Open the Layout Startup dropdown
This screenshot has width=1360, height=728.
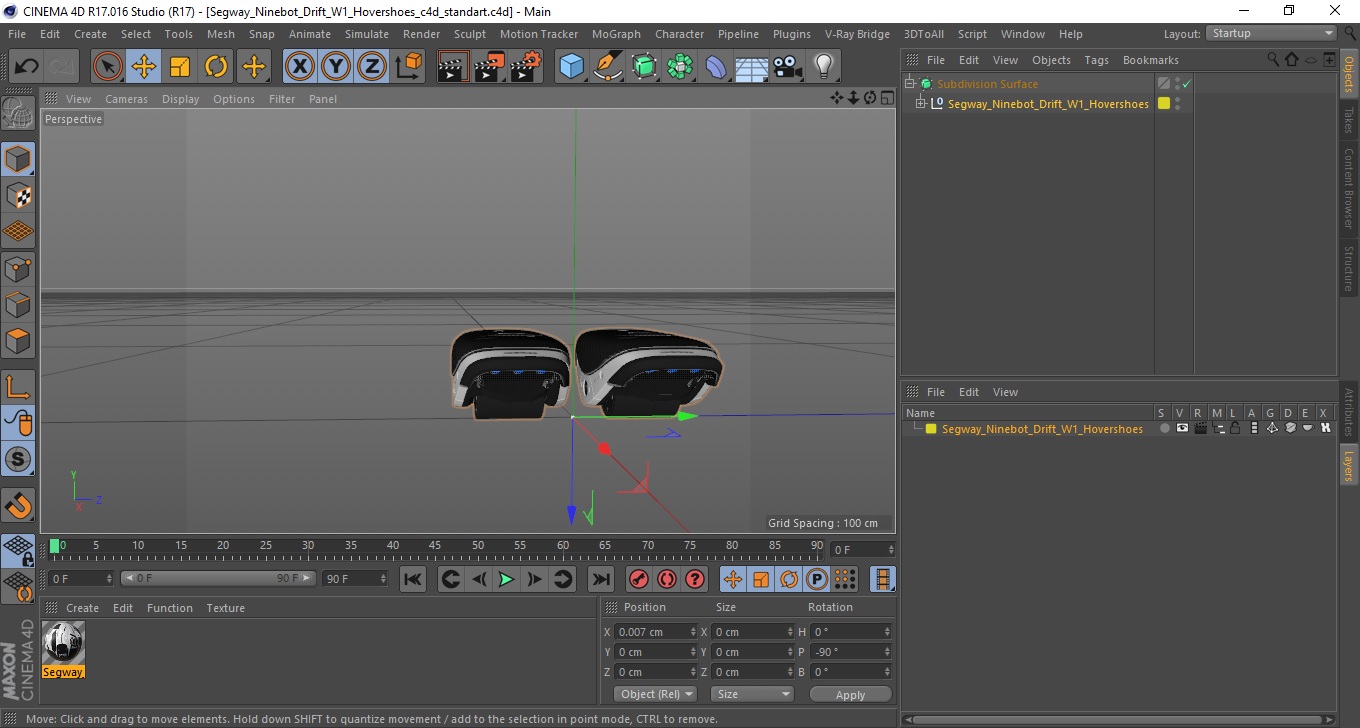tap(1272, 33)
